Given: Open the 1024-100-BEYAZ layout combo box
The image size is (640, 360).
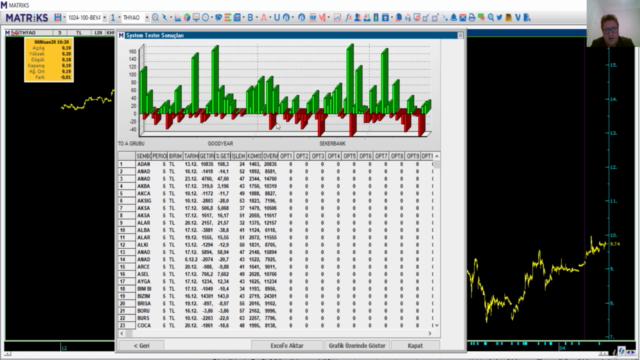Looking at the screenshot, I should [87, 18].
